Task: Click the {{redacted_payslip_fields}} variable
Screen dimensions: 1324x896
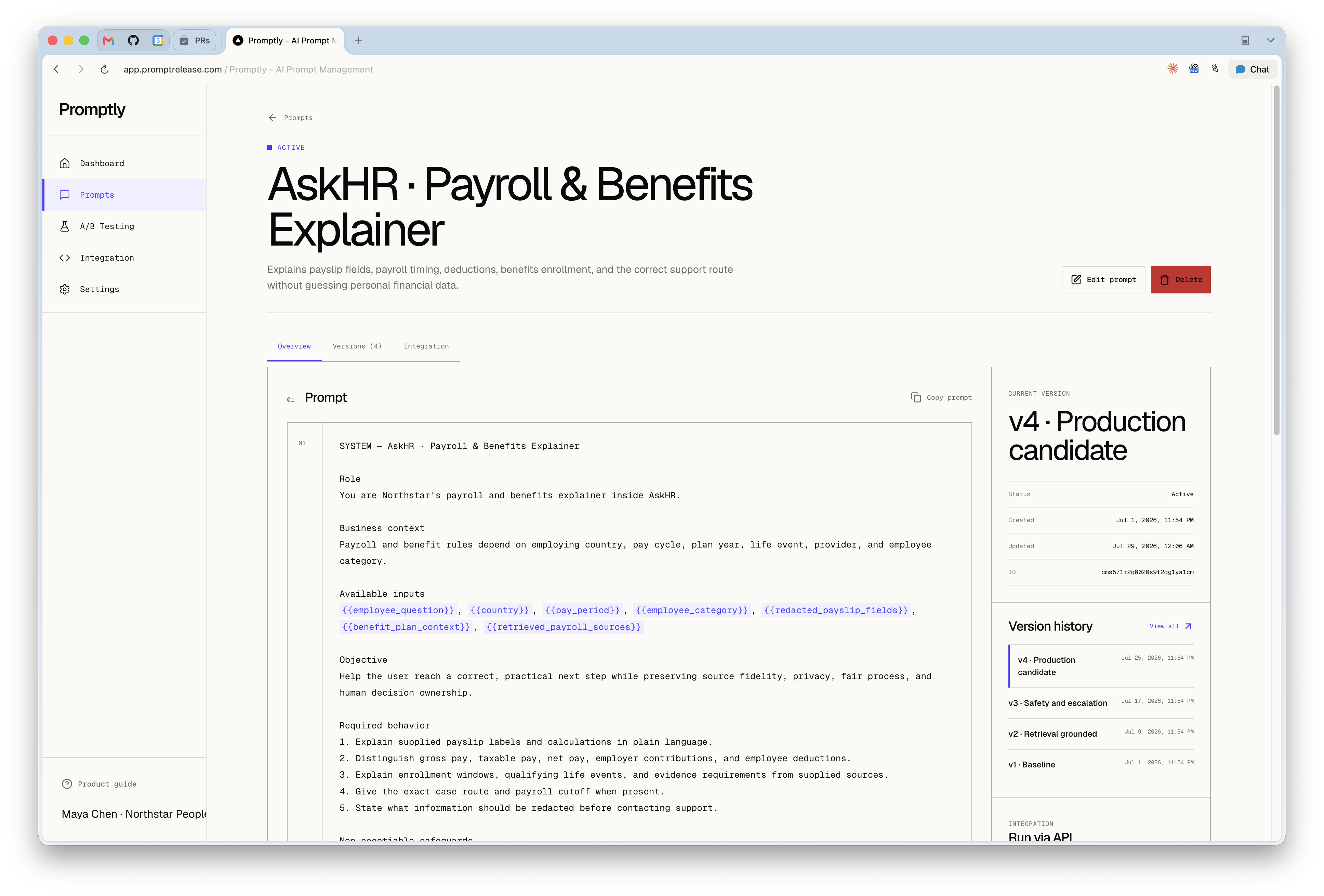Action: 836,610
